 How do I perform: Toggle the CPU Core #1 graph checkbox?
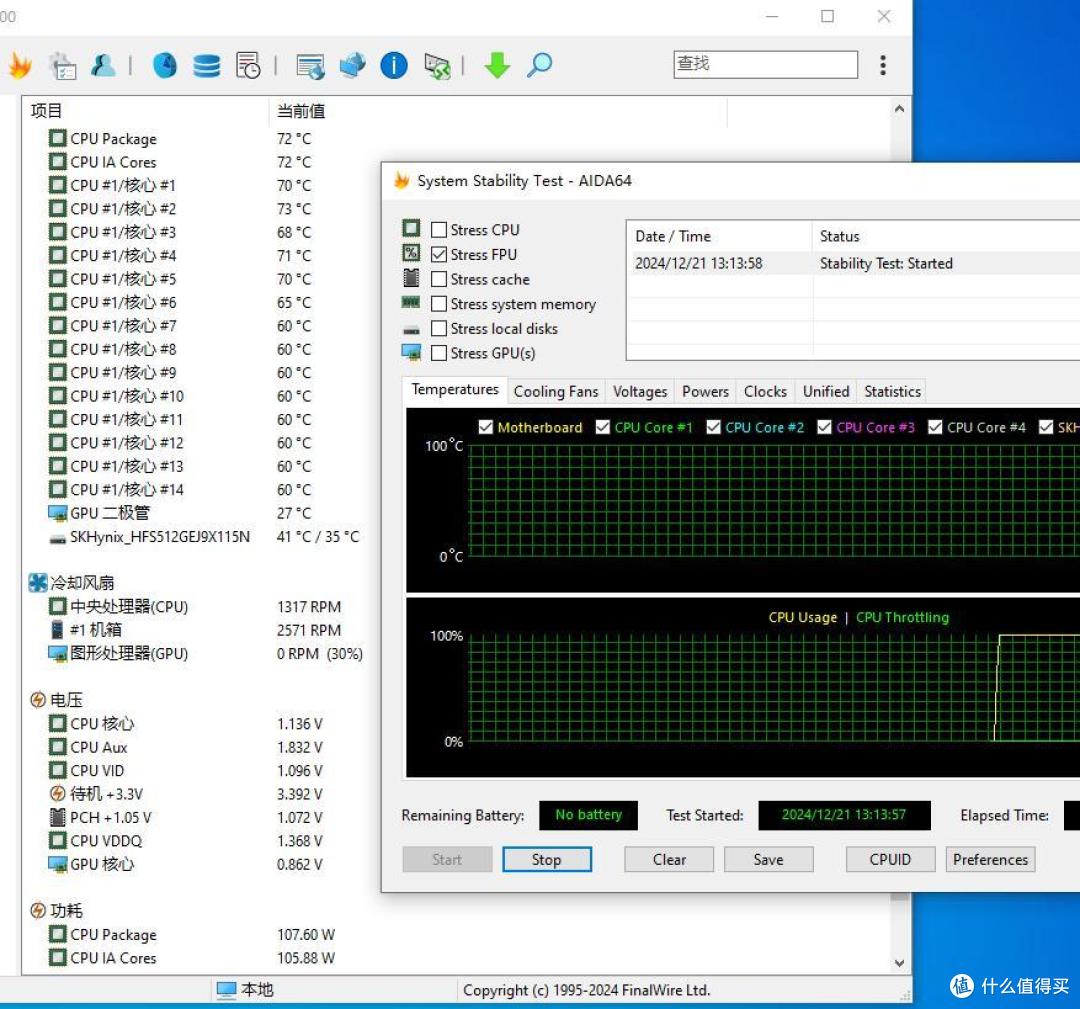(603, 427)
